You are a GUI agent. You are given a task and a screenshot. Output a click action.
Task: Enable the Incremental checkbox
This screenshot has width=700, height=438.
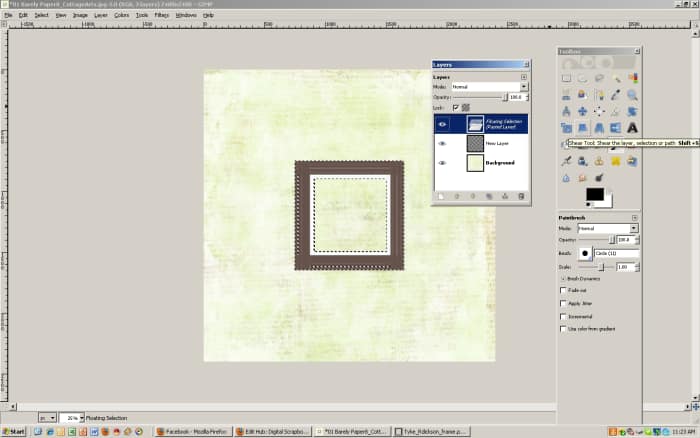point(563,317)
